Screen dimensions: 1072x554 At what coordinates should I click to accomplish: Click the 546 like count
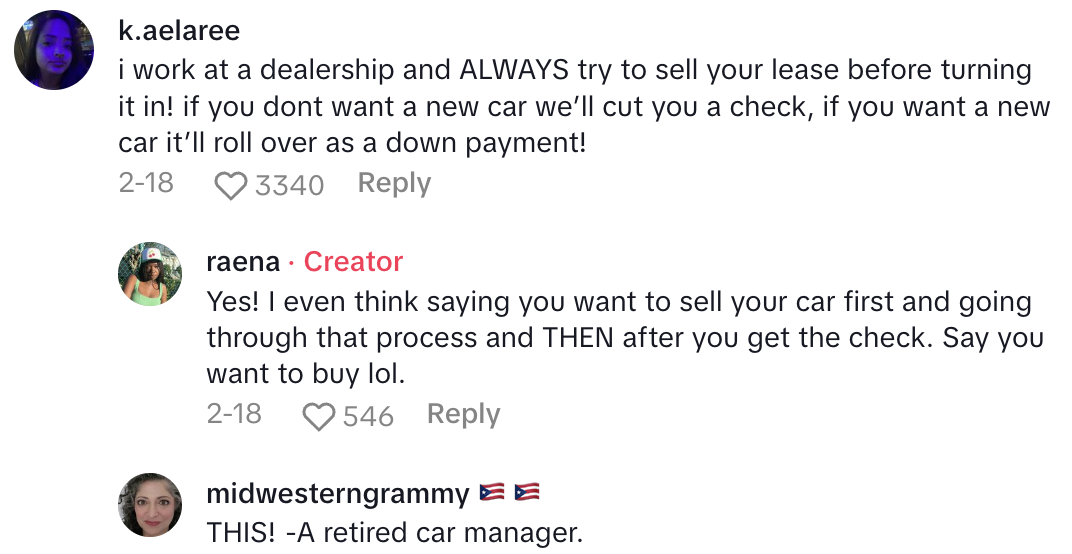pyautogui.click(x=368, y=416)
